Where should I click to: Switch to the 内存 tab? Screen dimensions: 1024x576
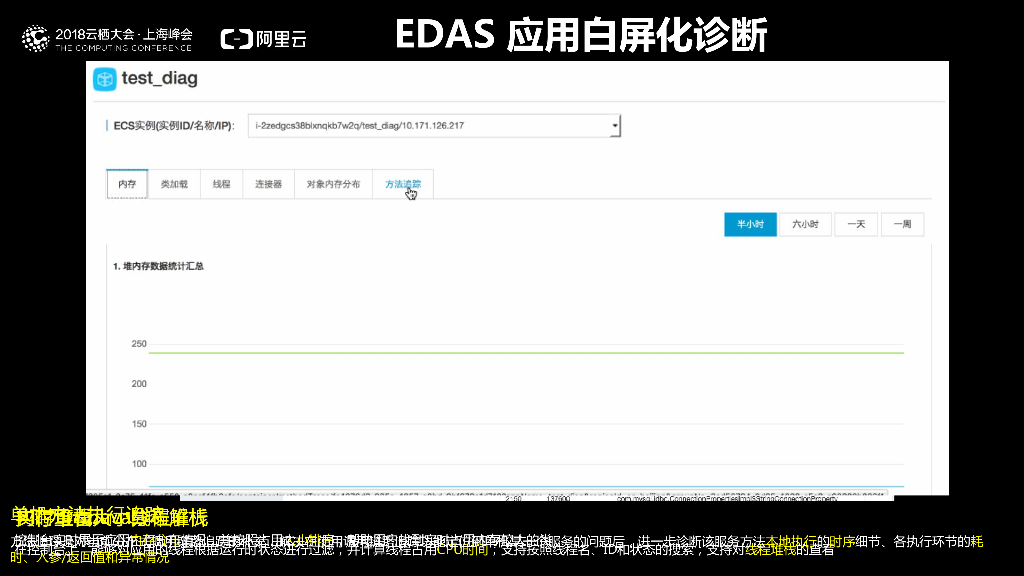(x=127, y=184)
